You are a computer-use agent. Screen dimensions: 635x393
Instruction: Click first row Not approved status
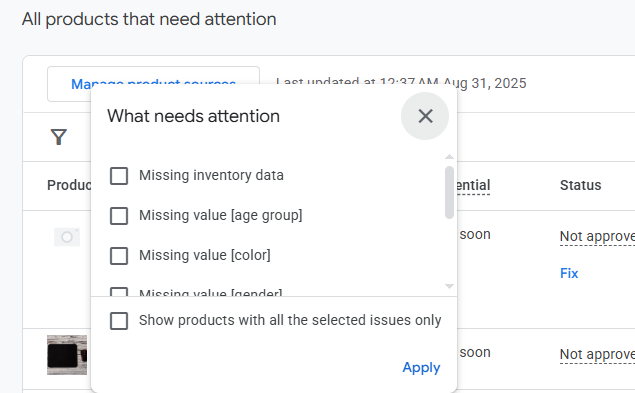[597, 236]
